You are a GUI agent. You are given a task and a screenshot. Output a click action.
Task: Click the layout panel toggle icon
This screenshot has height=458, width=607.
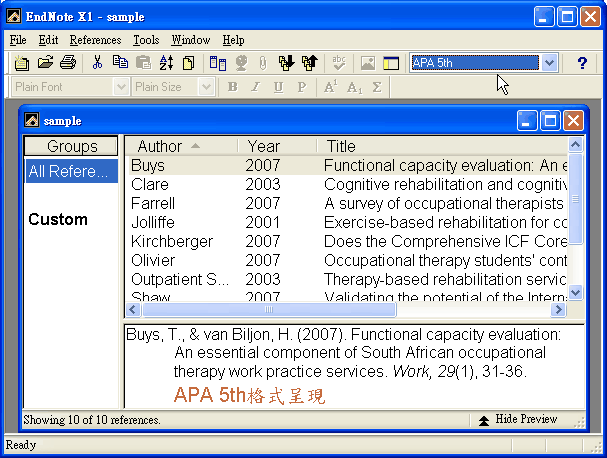point(391,63)
